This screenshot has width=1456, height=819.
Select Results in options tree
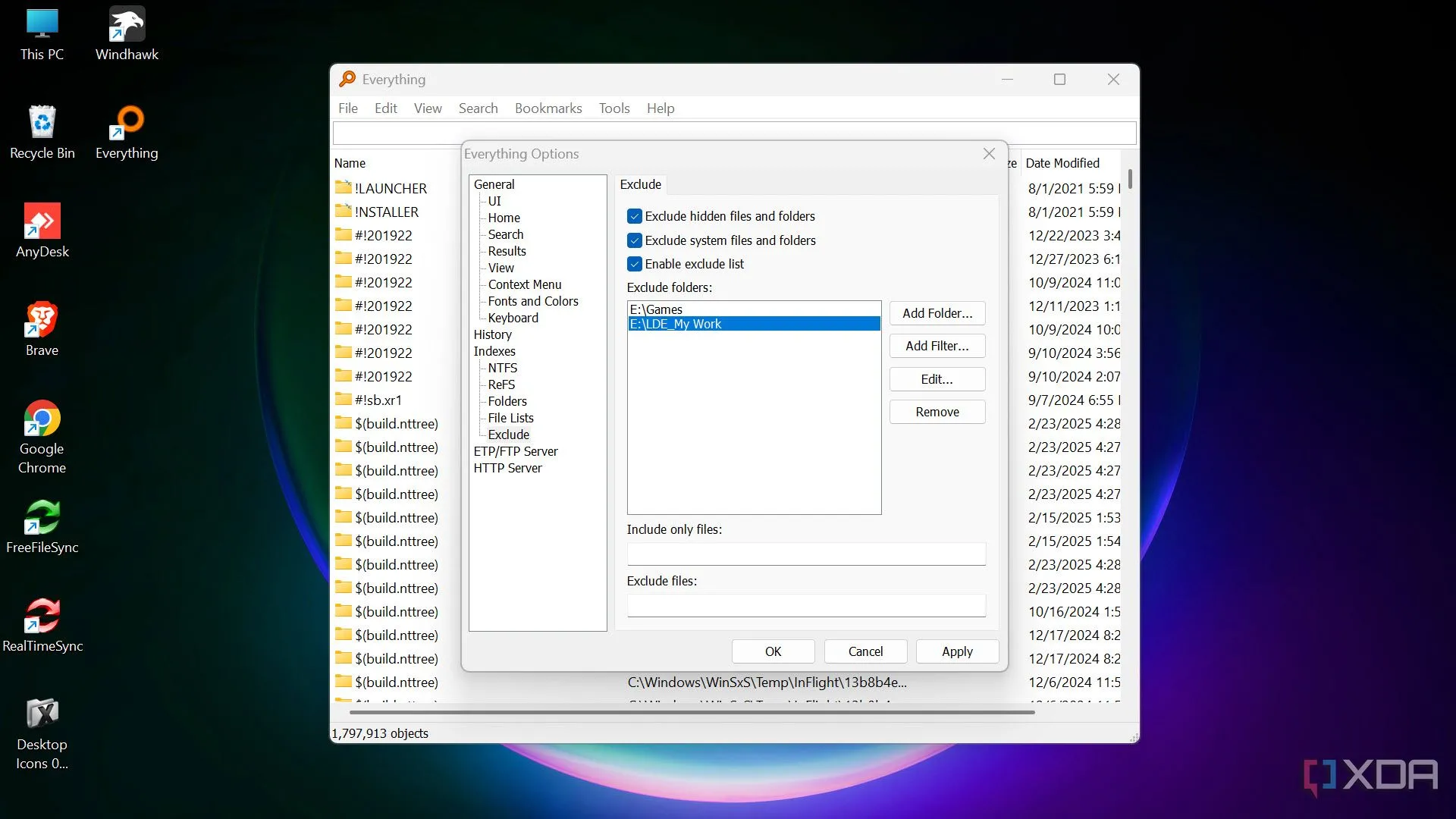[x=507, y=251]
